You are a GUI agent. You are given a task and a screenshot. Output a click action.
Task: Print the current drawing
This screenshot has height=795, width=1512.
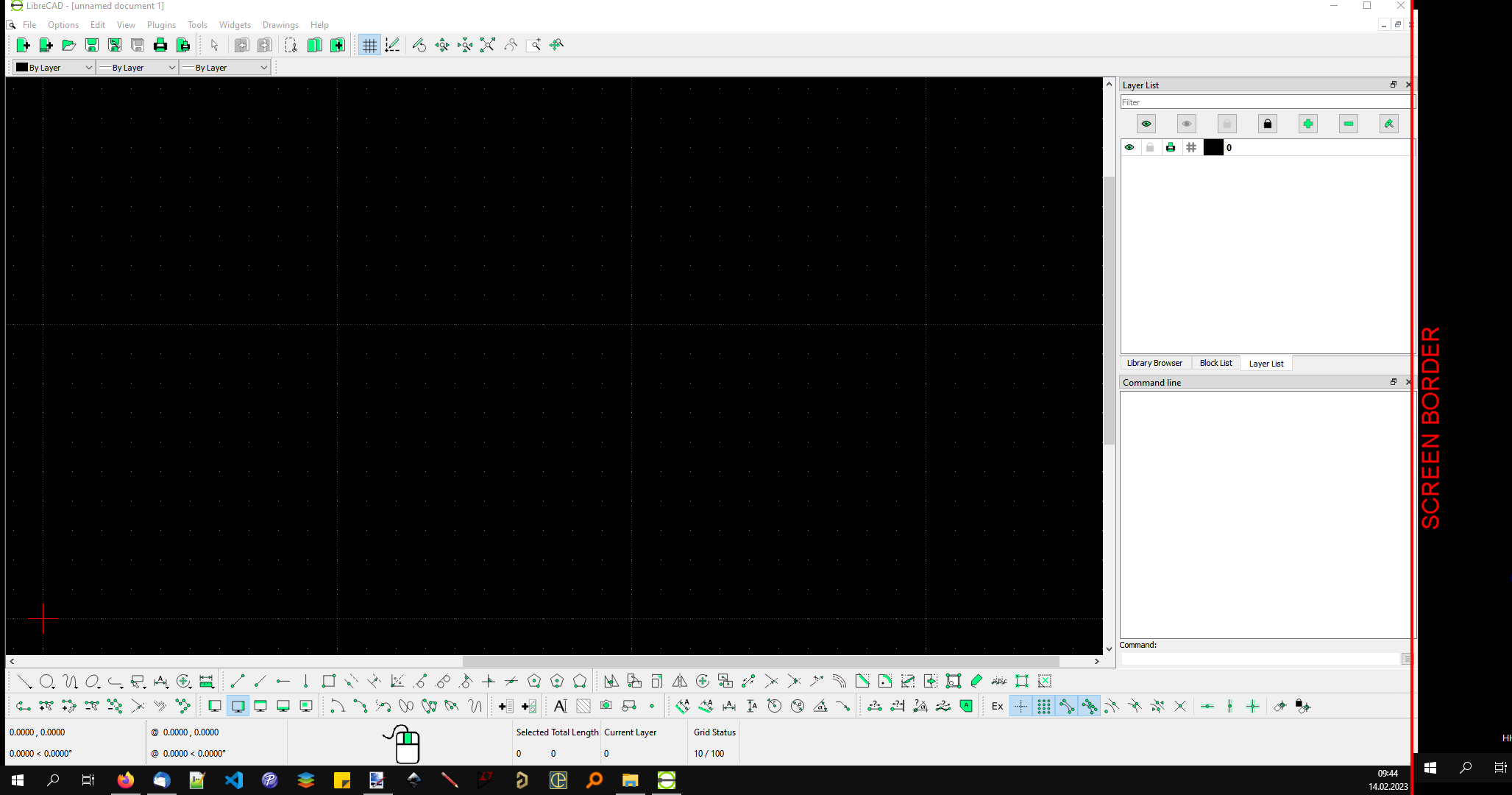tap(160, 45)
